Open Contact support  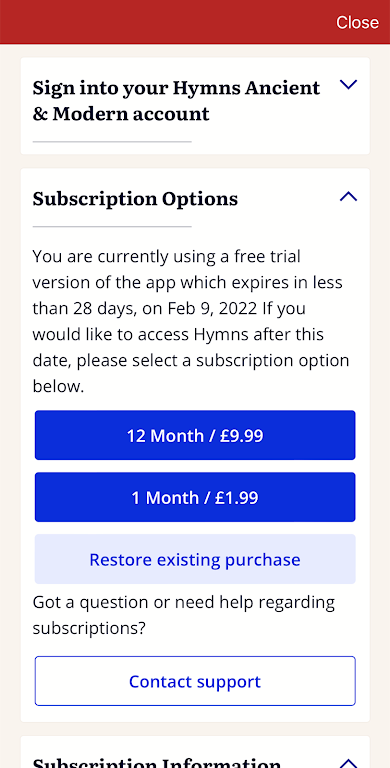[x=195, y=681]
